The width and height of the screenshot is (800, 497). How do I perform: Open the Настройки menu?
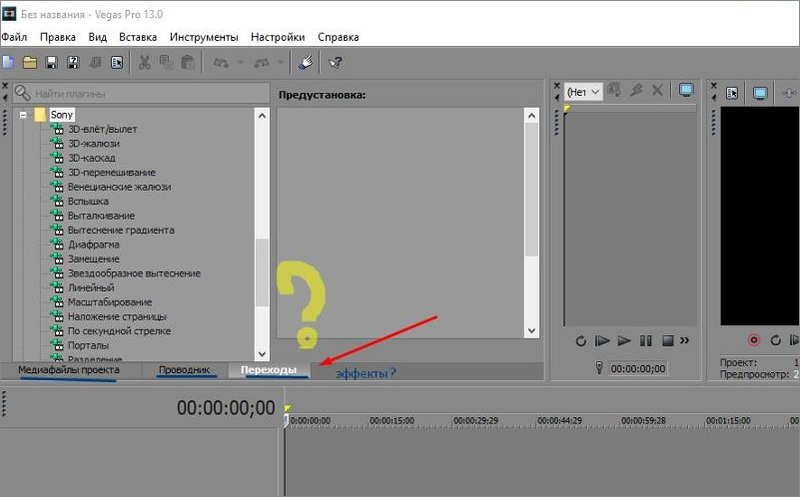(278, 37)
